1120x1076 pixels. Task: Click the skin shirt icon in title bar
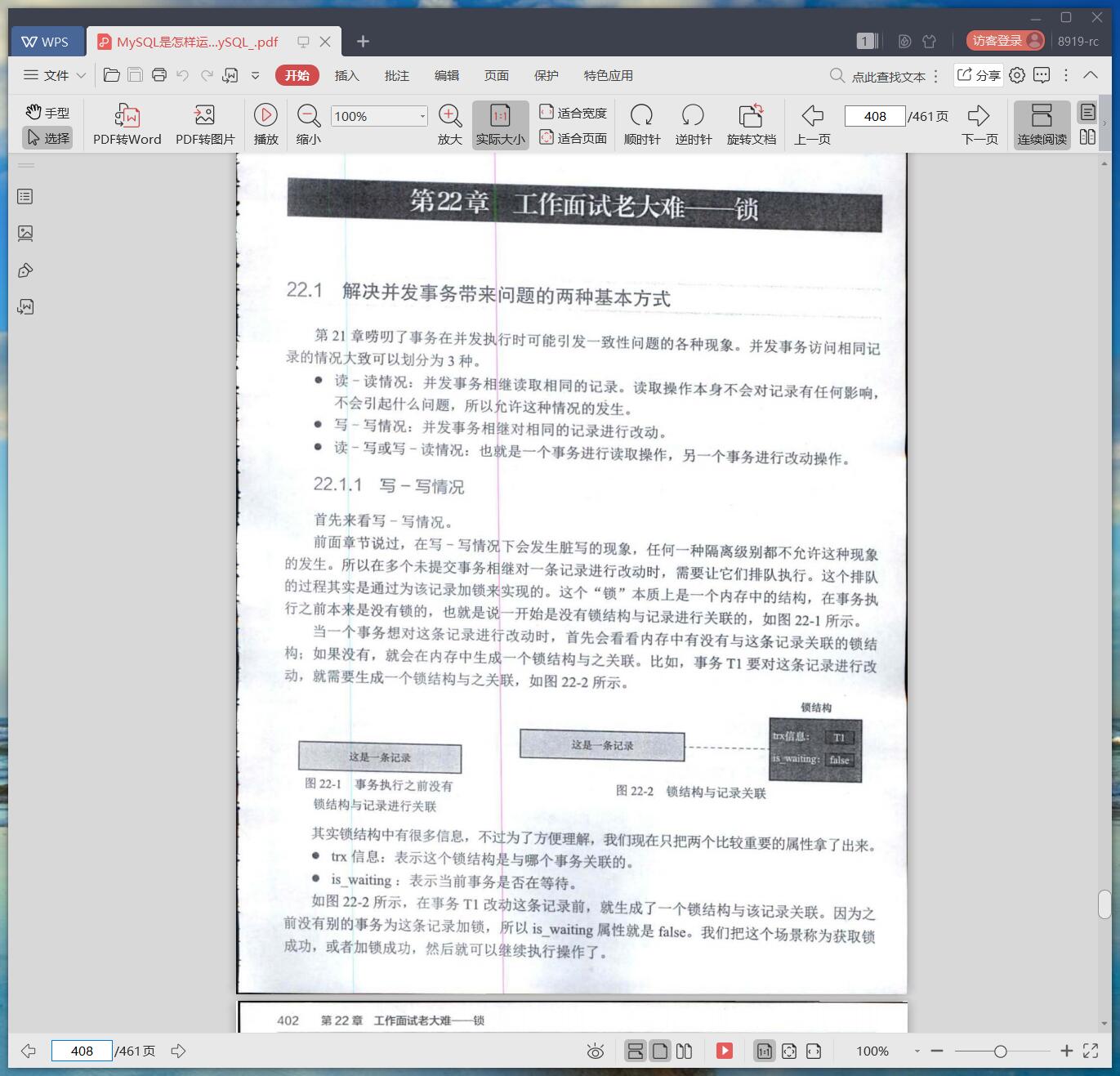tap(929, 41)
